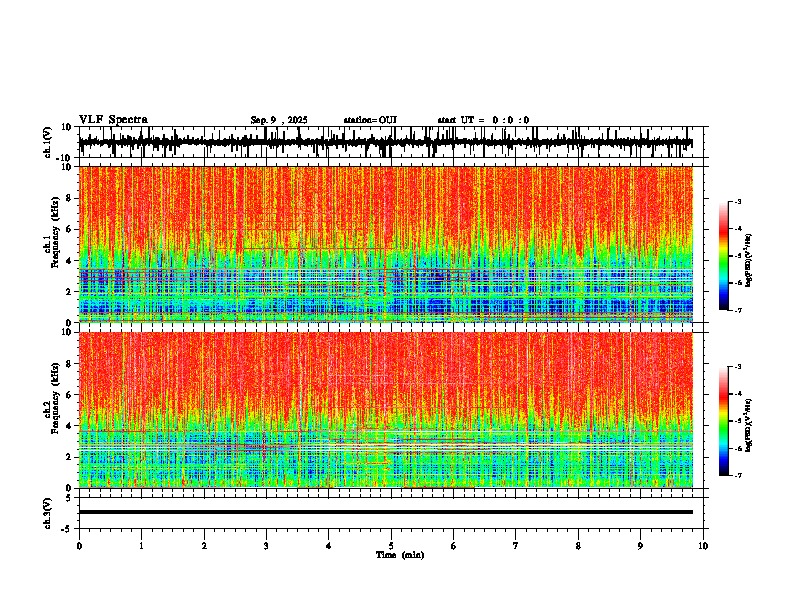792x612 pixels.
Task: Click the "VLF Spectra" plot title
Action: pos(113,120)
